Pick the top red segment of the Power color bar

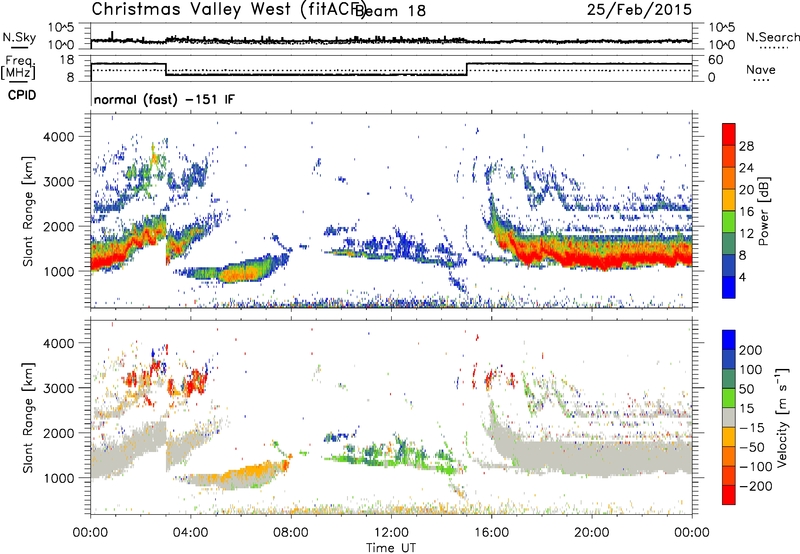pyautogui.click(x=729, y=134)
